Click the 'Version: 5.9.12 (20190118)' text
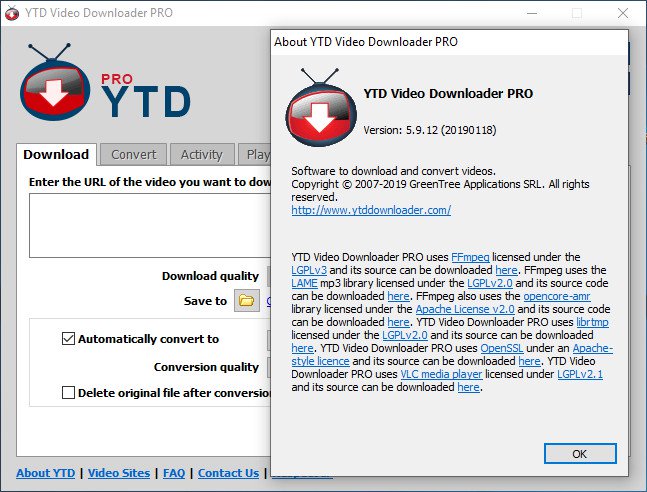The height and width of the screenshot is (492, 647). (430, 130)
